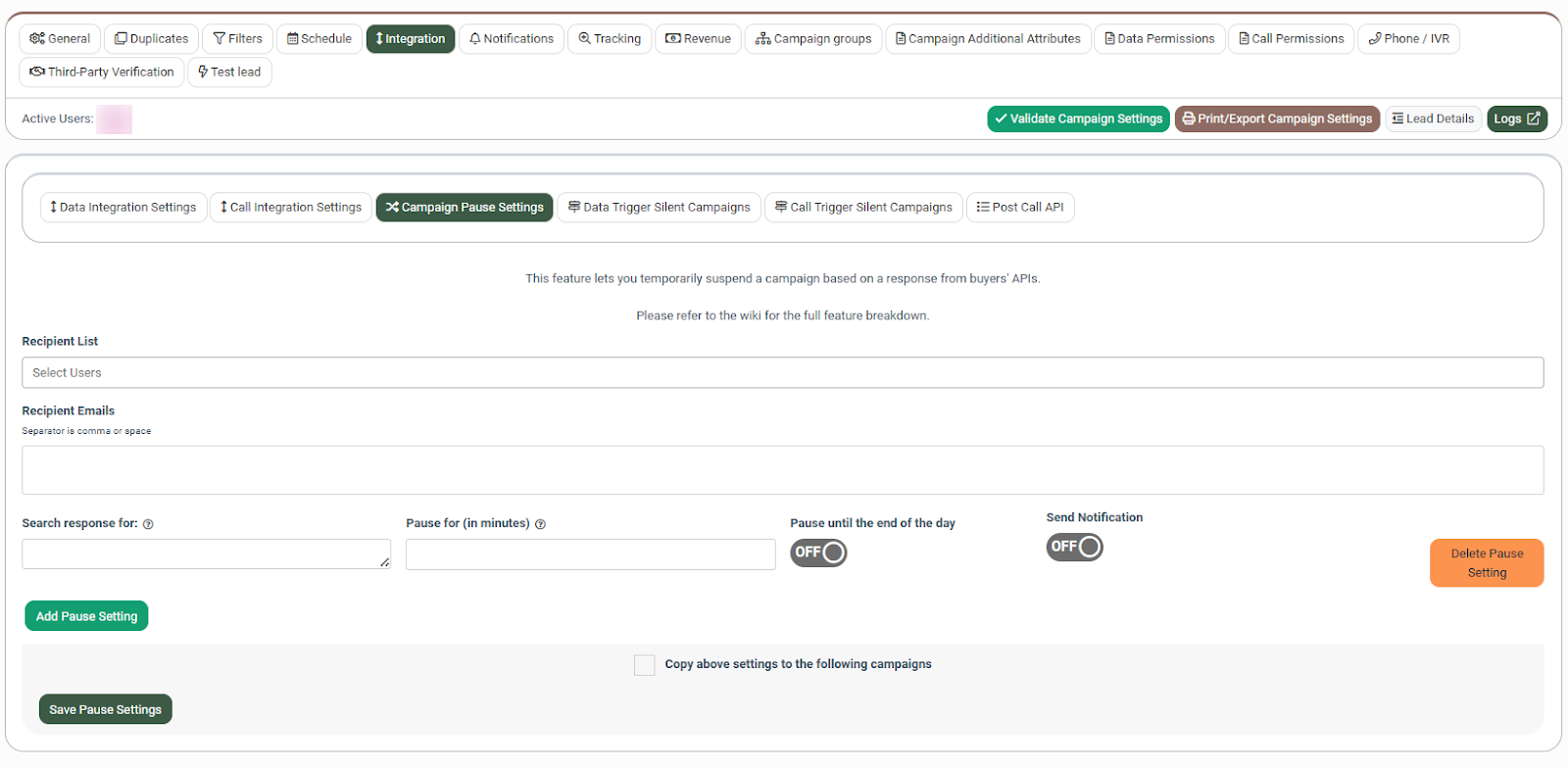The height and width of the screenshot is (769, 1568).
Task: Click Add Pause Setting button
Action: 86,616
